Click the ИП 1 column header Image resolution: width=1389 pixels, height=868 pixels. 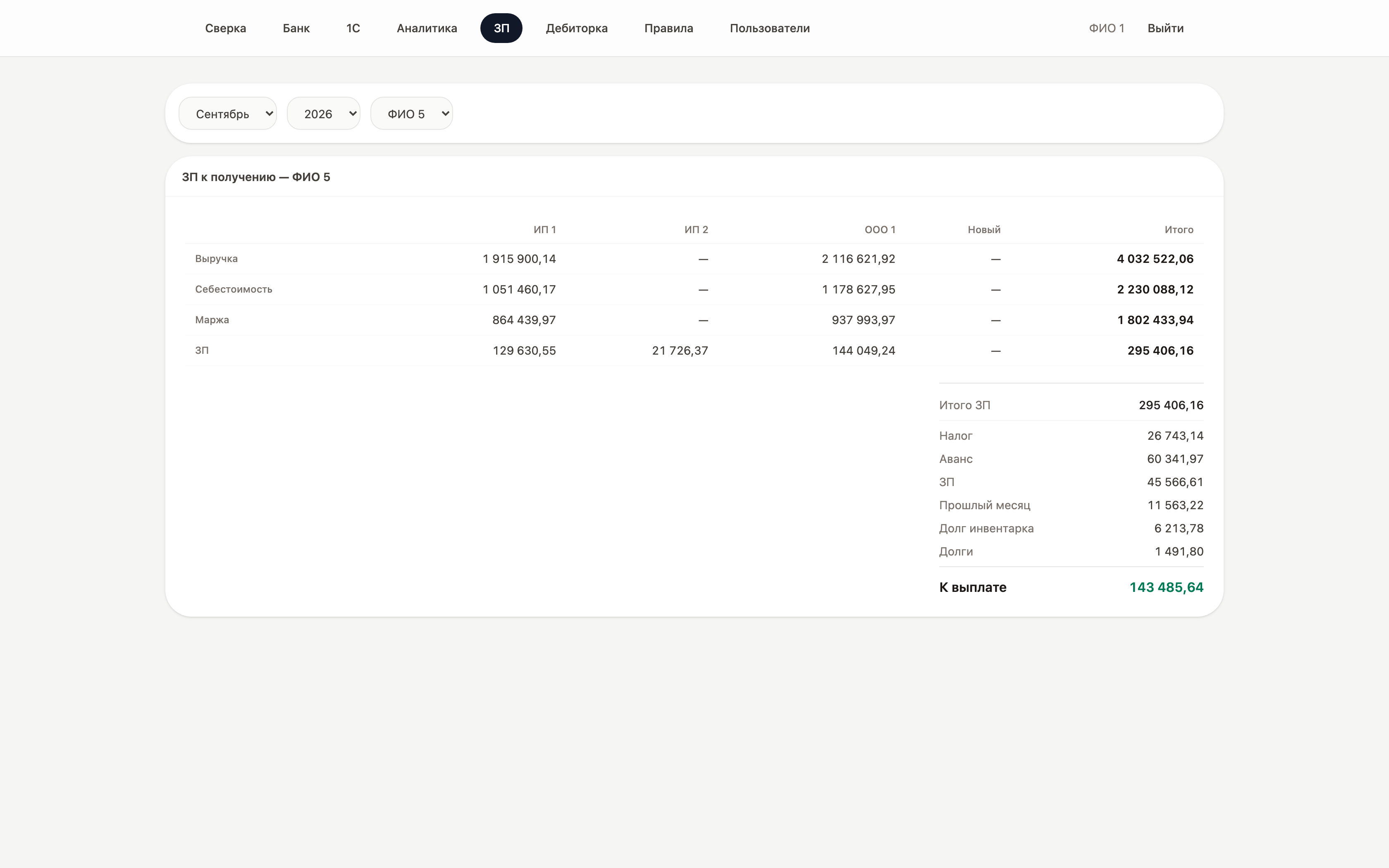coord(545,230)
